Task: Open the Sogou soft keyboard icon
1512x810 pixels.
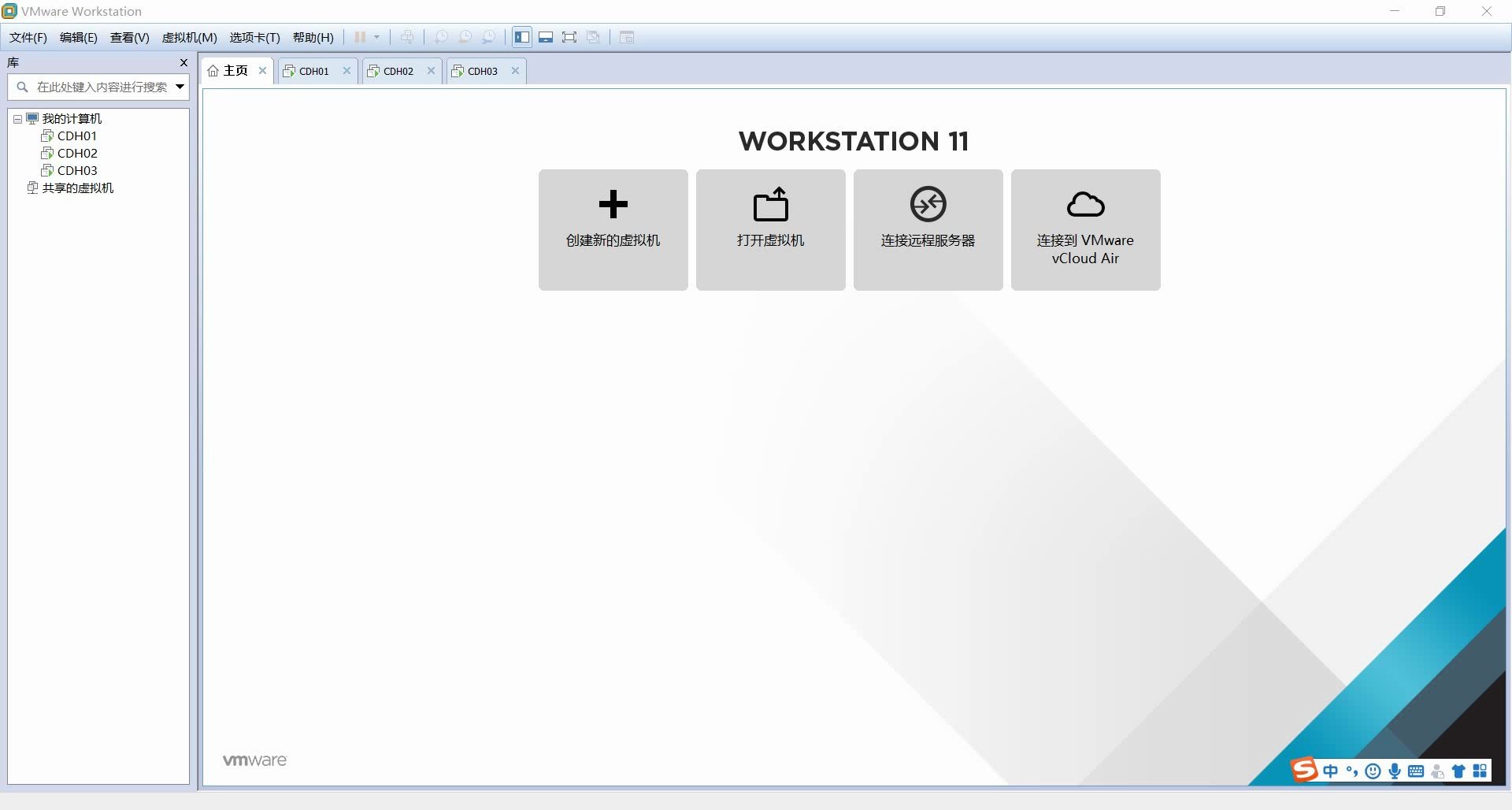Action: [1416, 771]
